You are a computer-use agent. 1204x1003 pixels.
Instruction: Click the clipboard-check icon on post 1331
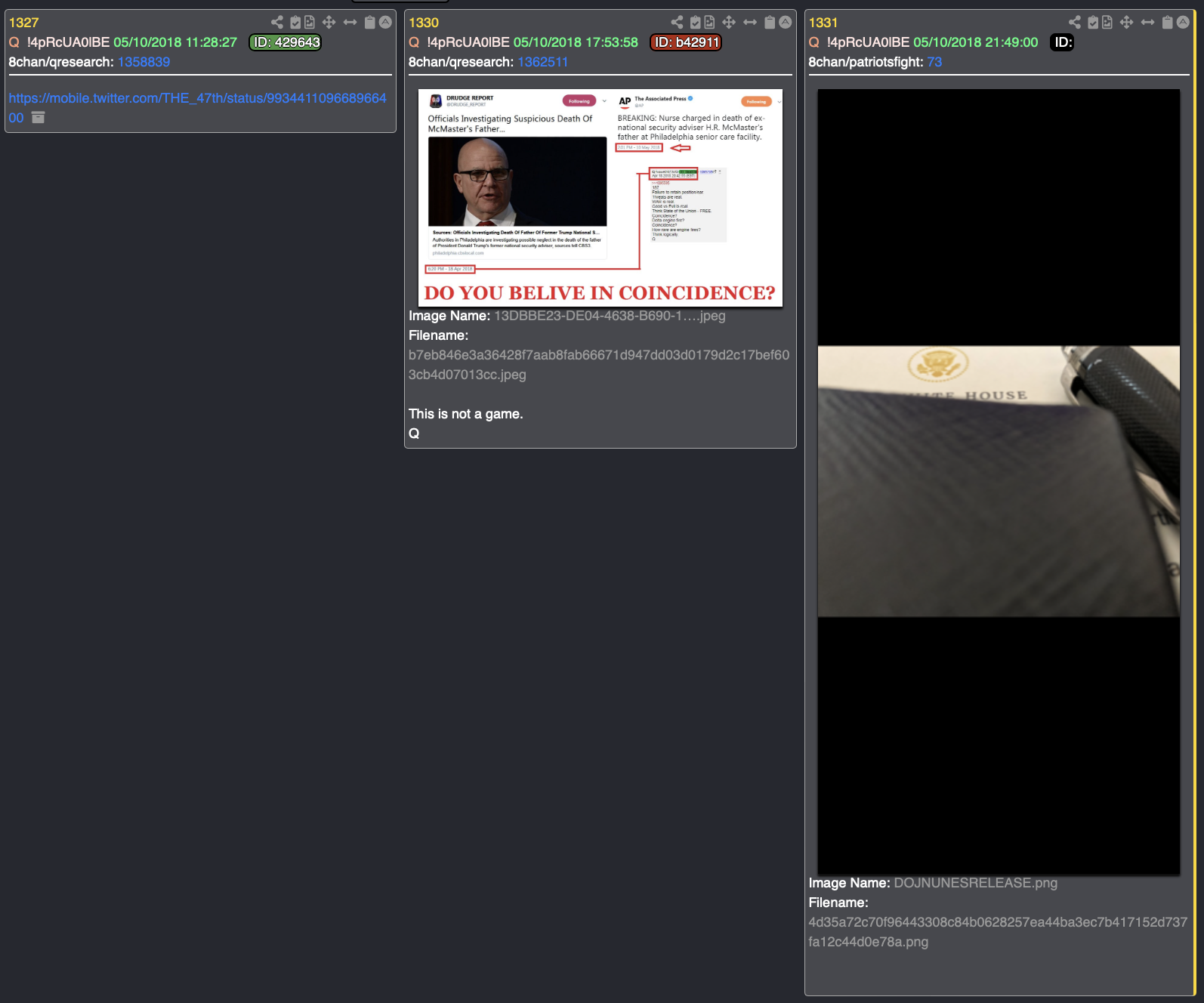(x=1093, y=23)
